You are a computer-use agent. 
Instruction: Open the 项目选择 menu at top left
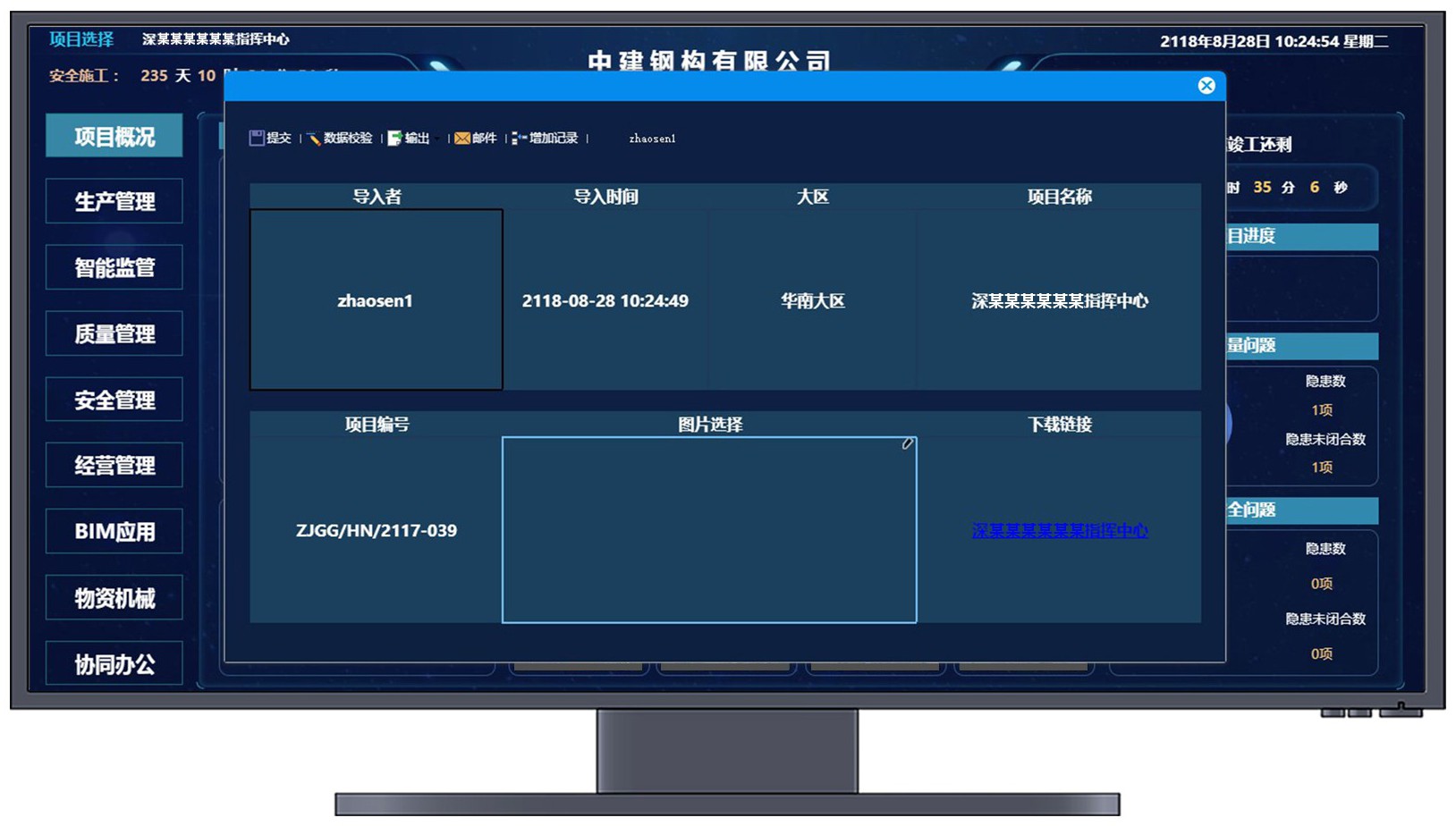[81, 38]
